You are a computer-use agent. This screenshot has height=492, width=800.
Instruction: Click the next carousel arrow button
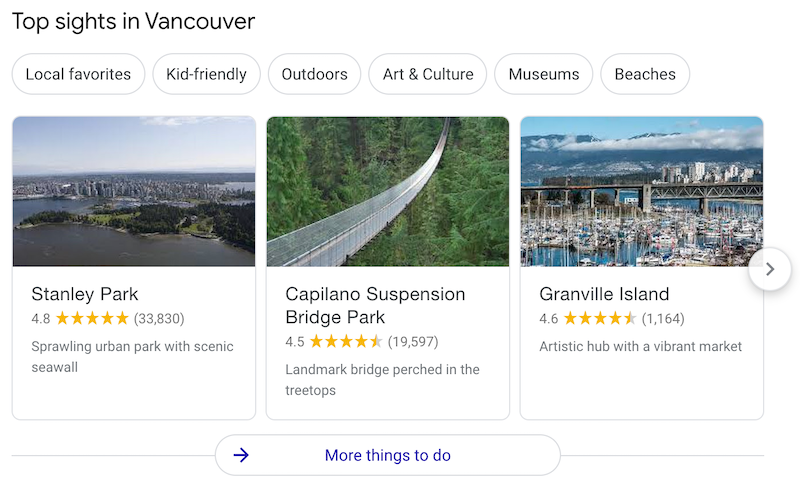pos(770,269)
